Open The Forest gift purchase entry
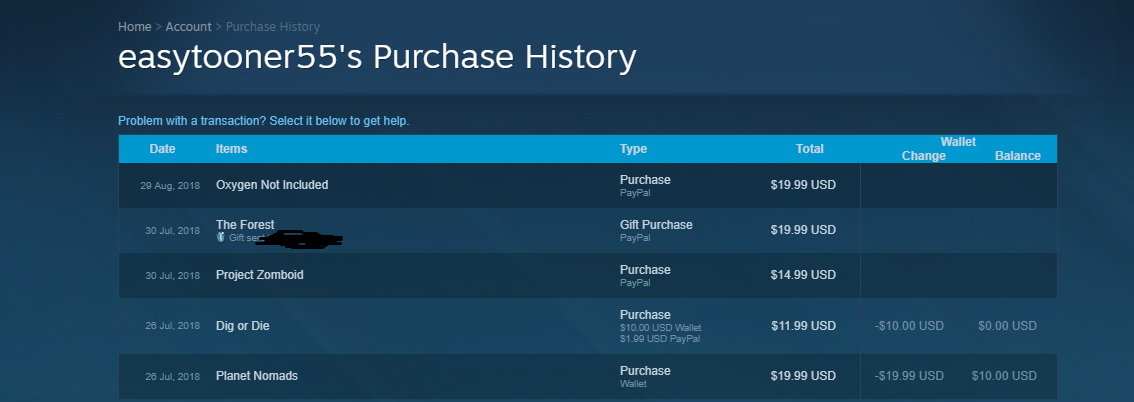Screen dimensions: 1134x402 [245, 225]
